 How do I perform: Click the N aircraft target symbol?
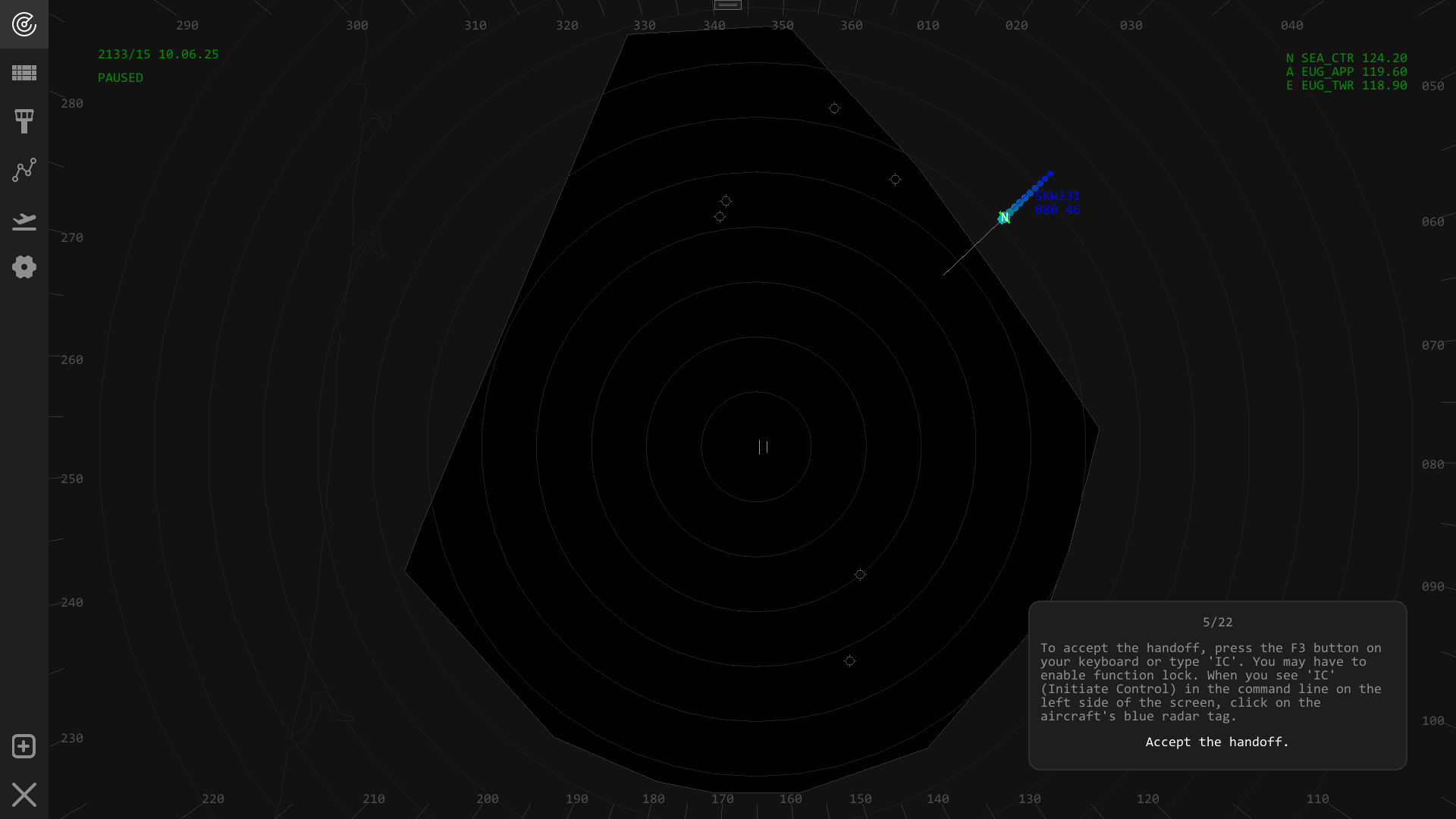(x=1004, y=218)
